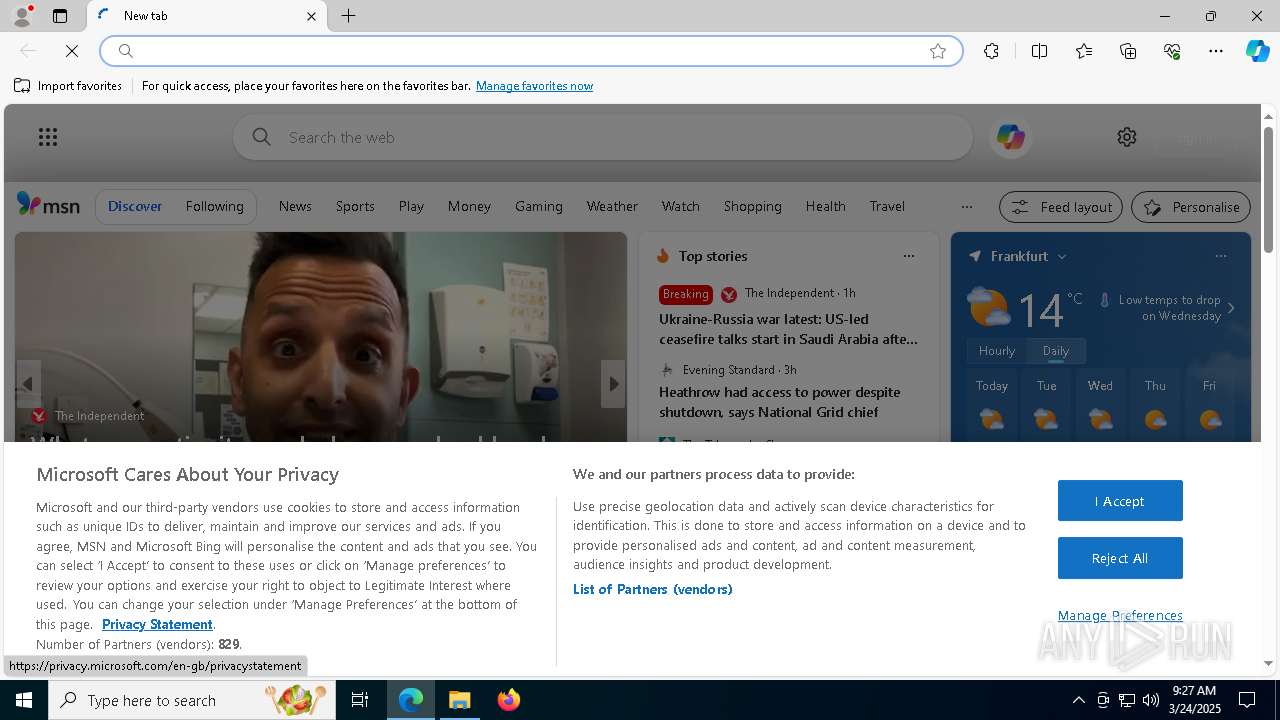The width and height of the screenshot is (1280, 720).
Task: Open Ukraine-Russia war latest headline
Action: pos(788,329)
